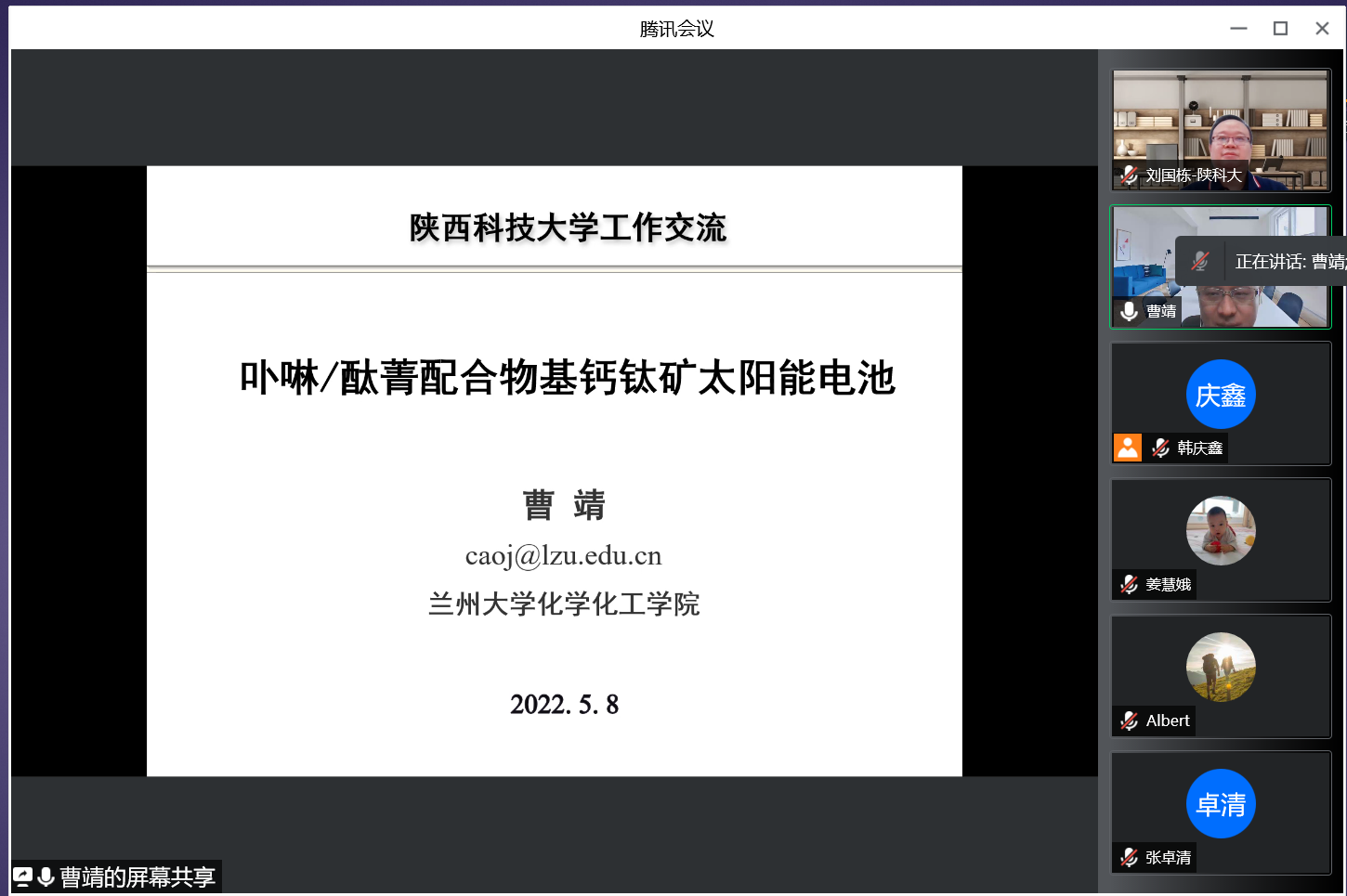
Task: Click the muted mic icon for 刘国栋-陕科大
Action: [1129, 175]
